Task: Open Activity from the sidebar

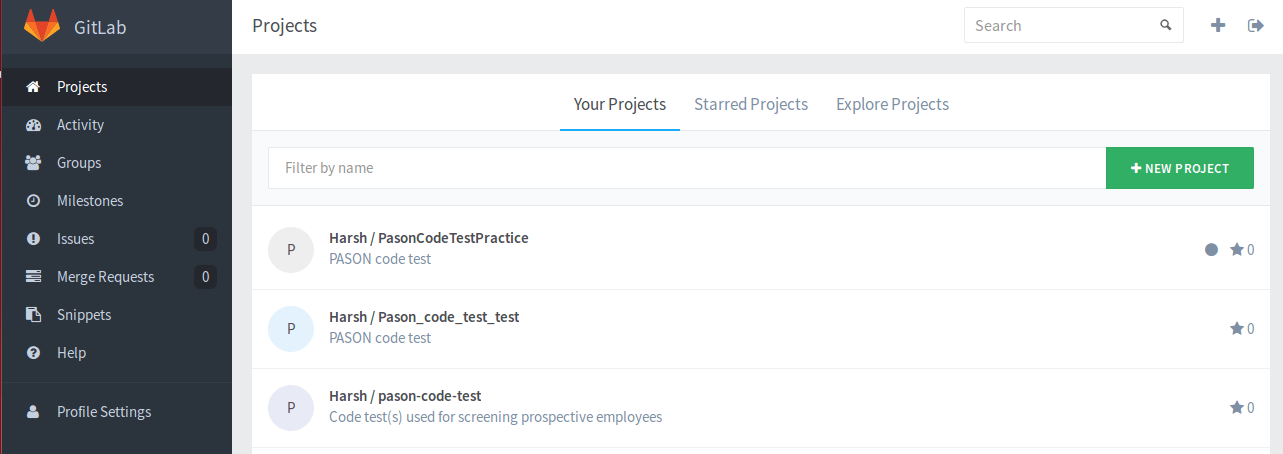Action: pos(80,125)
